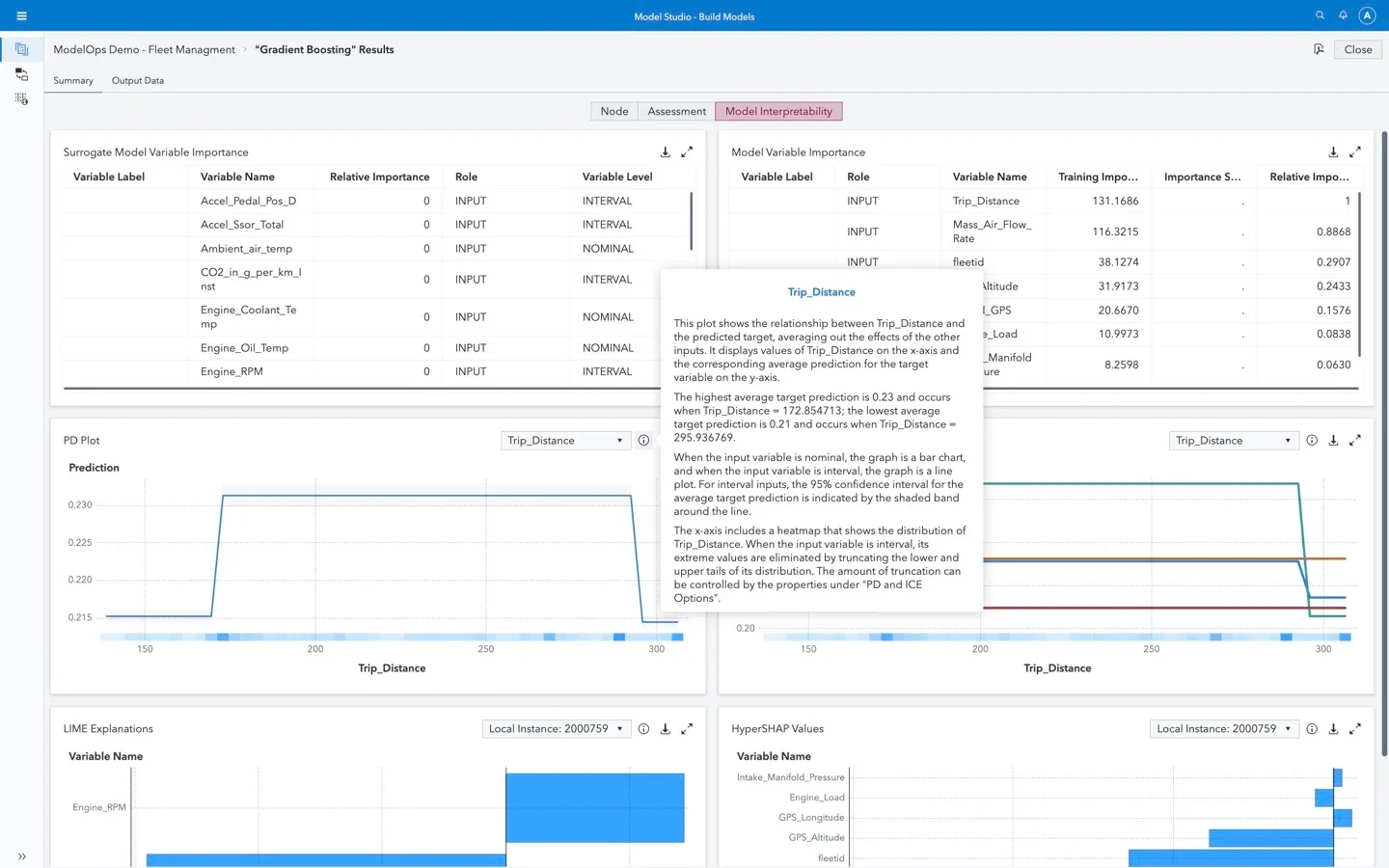Expand the left sidebar navigation
The height and width of the screenshot is (868, 1389).
coord(21,855)
